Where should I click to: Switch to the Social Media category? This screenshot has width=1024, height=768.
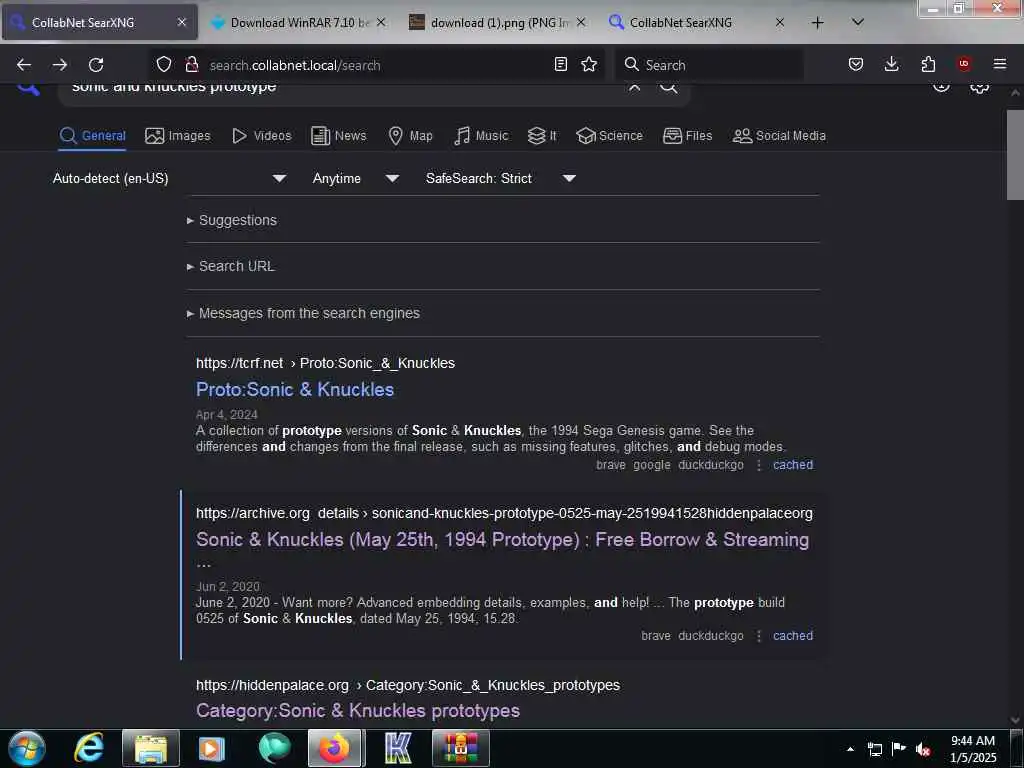pos(779,136)
